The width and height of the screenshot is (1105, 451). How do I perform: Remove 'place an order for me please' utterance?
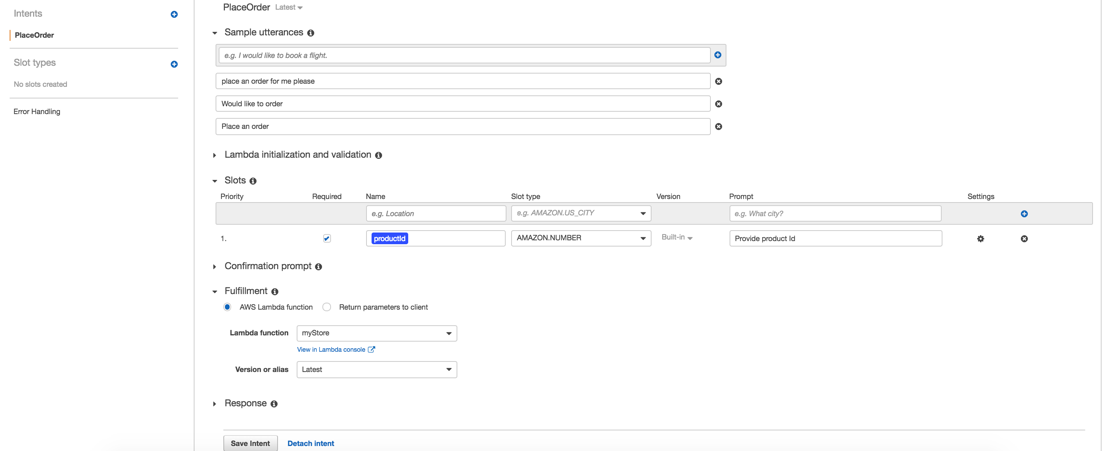[x=718, y=81]
